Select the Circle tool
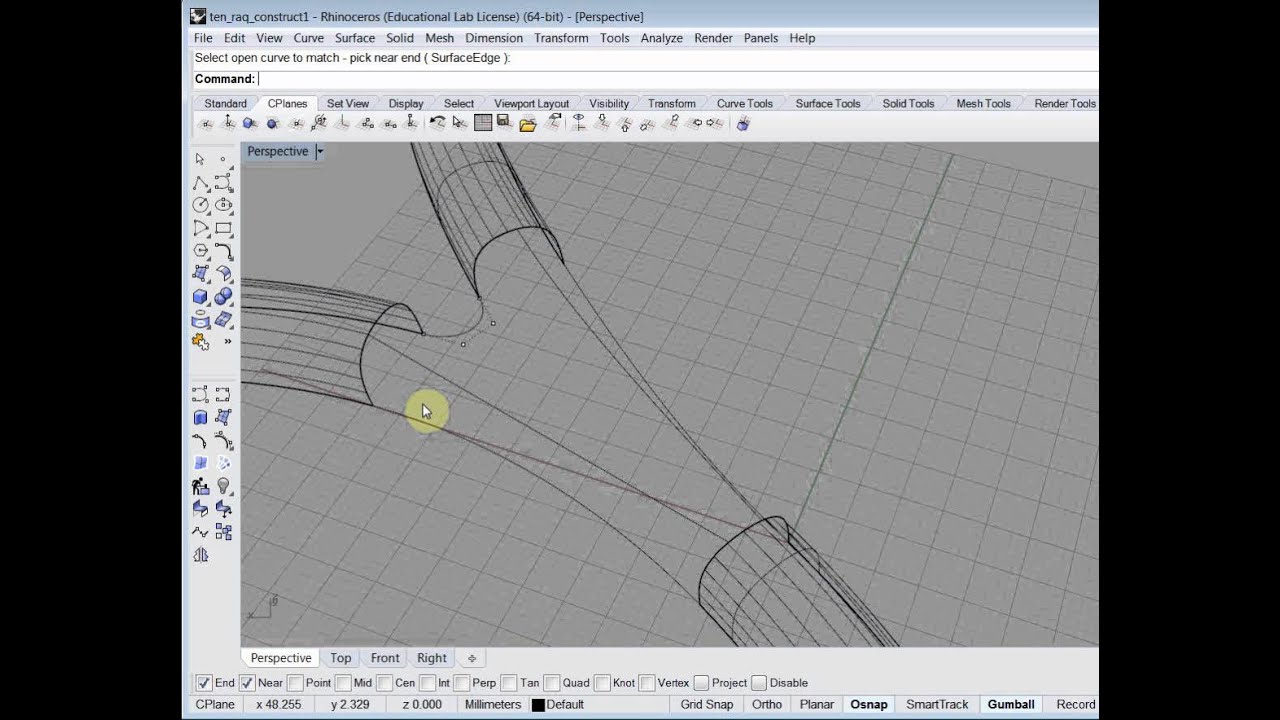This screenshot has height=720, width=1280. pos(200,205)
